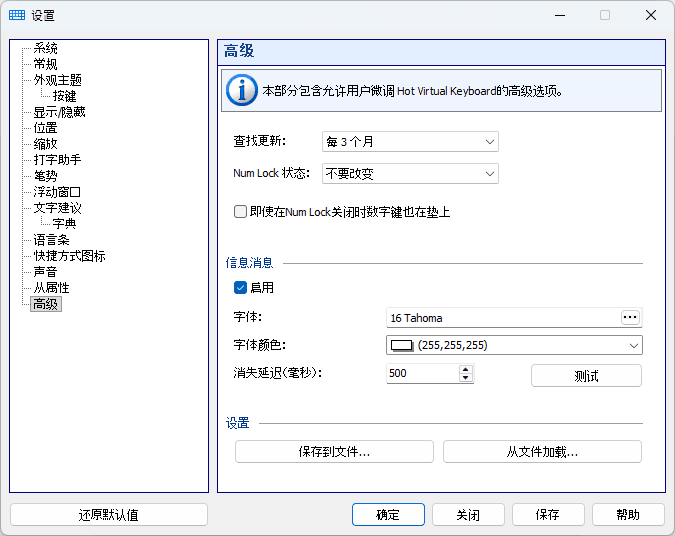Uncheck the 启用 checkbox under 信息消息
The width and height of the screenshot is (675, 536).
240,287
